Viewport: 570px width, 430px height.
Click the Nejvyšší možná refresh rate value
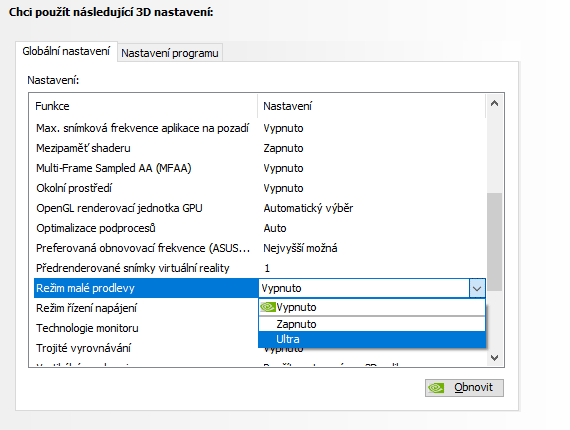(300, 248)
